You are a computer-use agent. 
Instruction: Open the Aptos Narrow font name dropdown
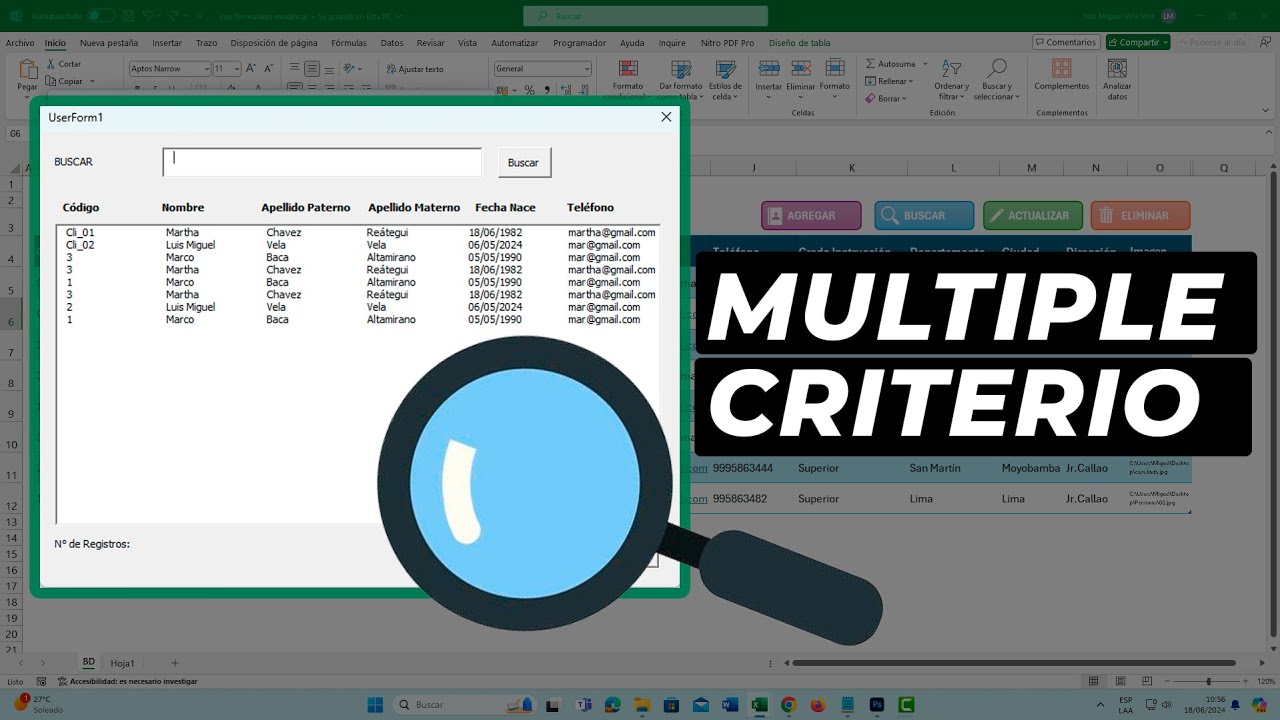(207, 69)
